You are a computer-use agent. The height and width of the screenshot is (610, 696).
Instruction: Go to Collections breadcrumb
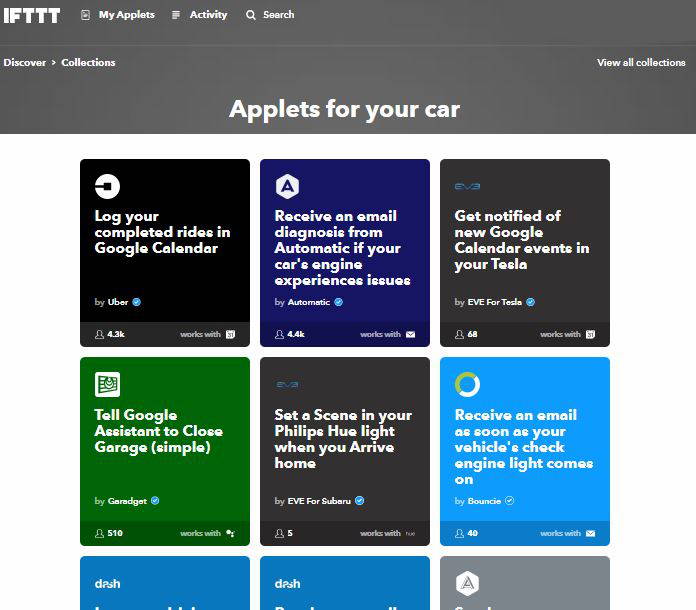pos(88,63)
